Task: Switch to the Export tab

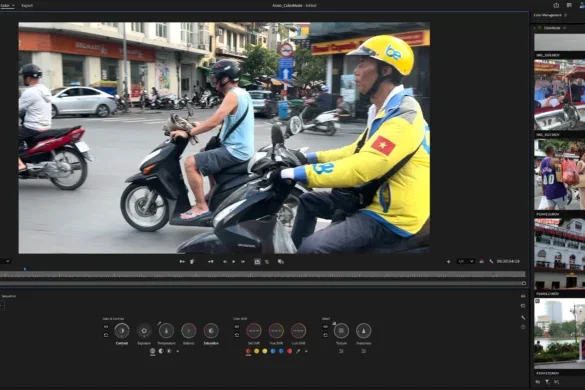Action: pyautogui.click(x=27, y=6)
